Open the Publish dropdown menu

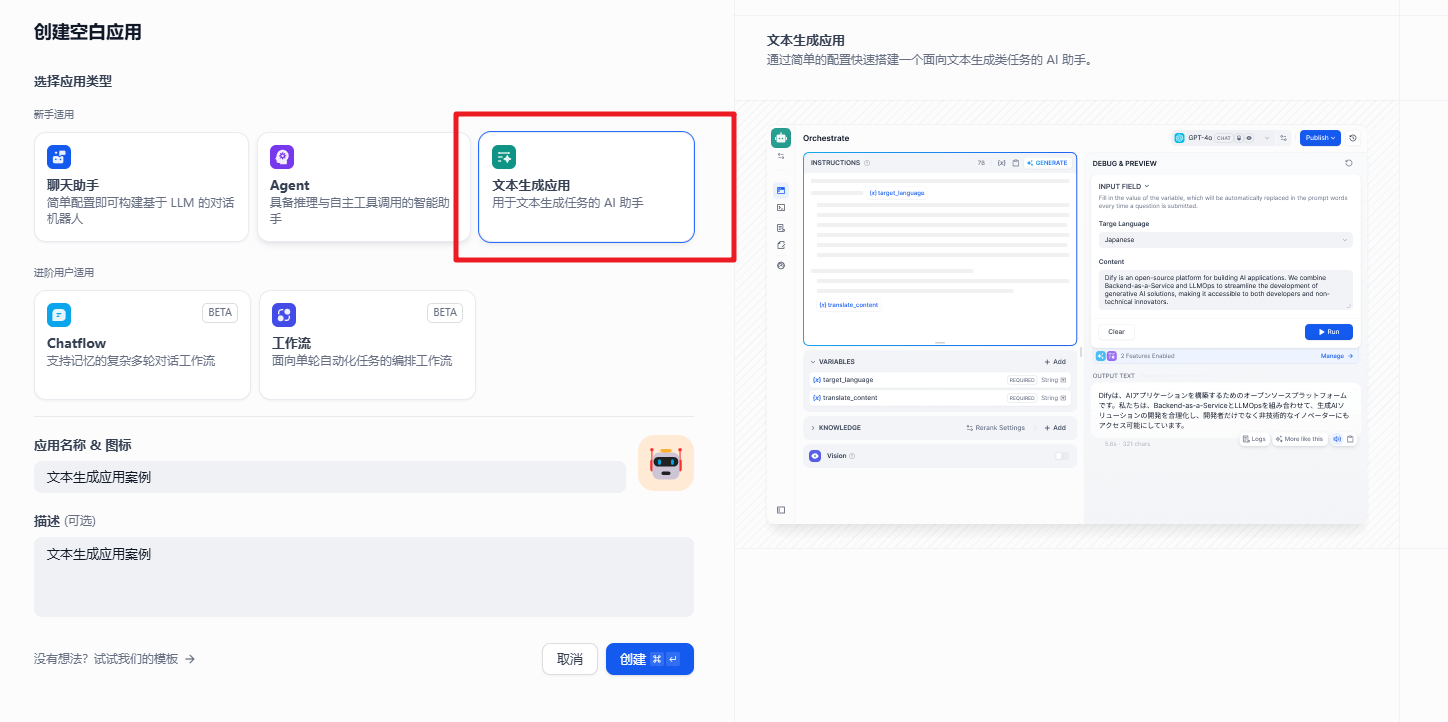point(1320,138)
